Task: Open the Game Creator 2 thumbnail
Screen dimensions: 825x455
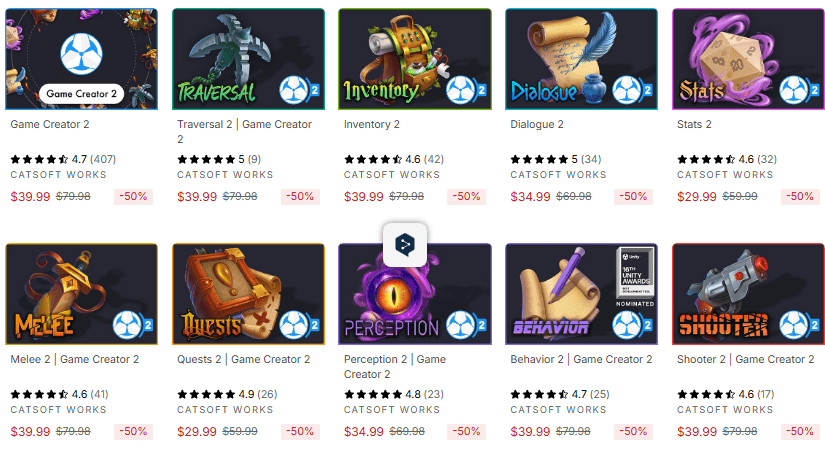Action: click(82, 59)
